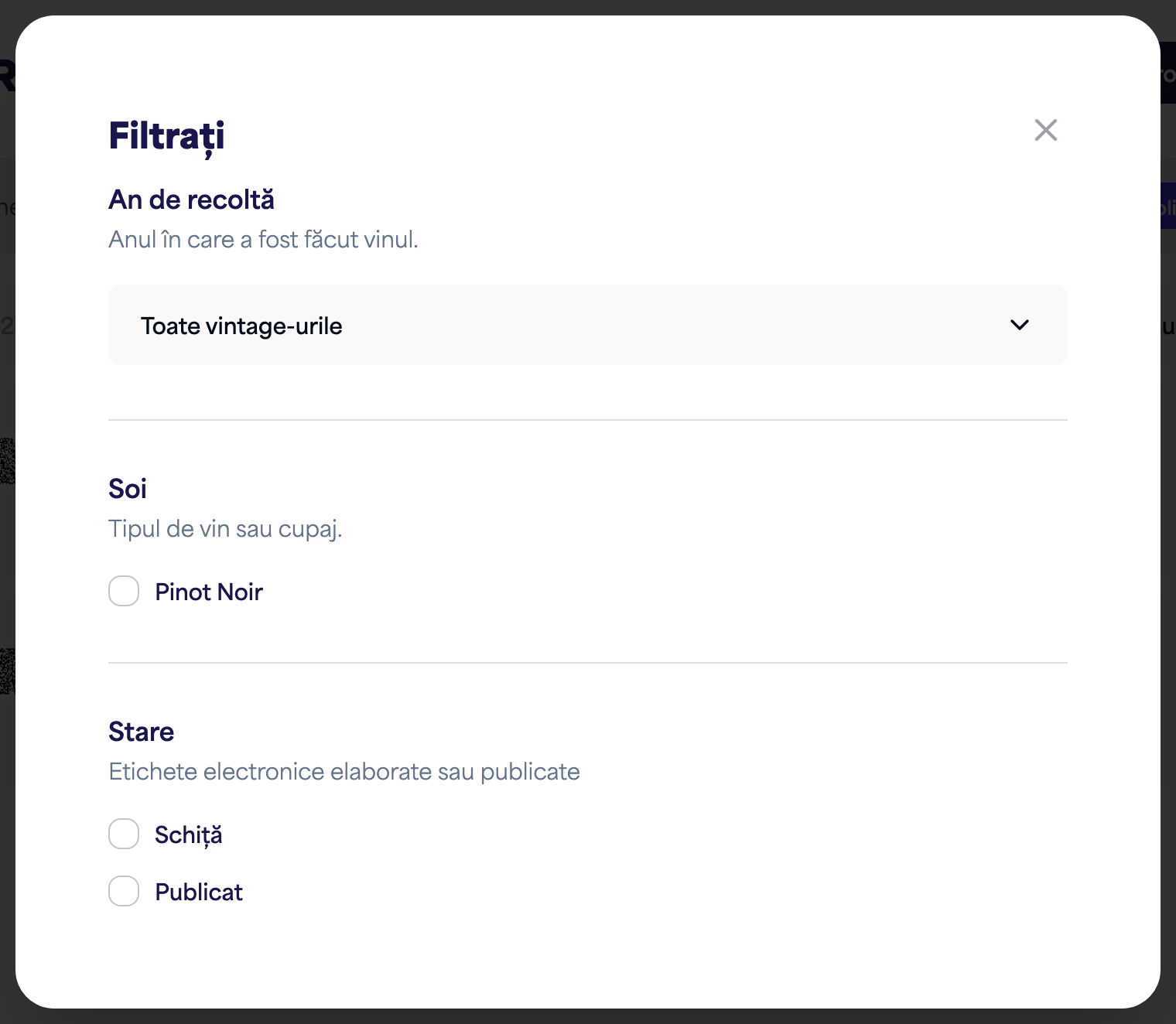The width and height of the screenshot is (1176, 1024).
Task: Click the upper QR code thumbnail behind the dialog
Action: coord(7,461)
